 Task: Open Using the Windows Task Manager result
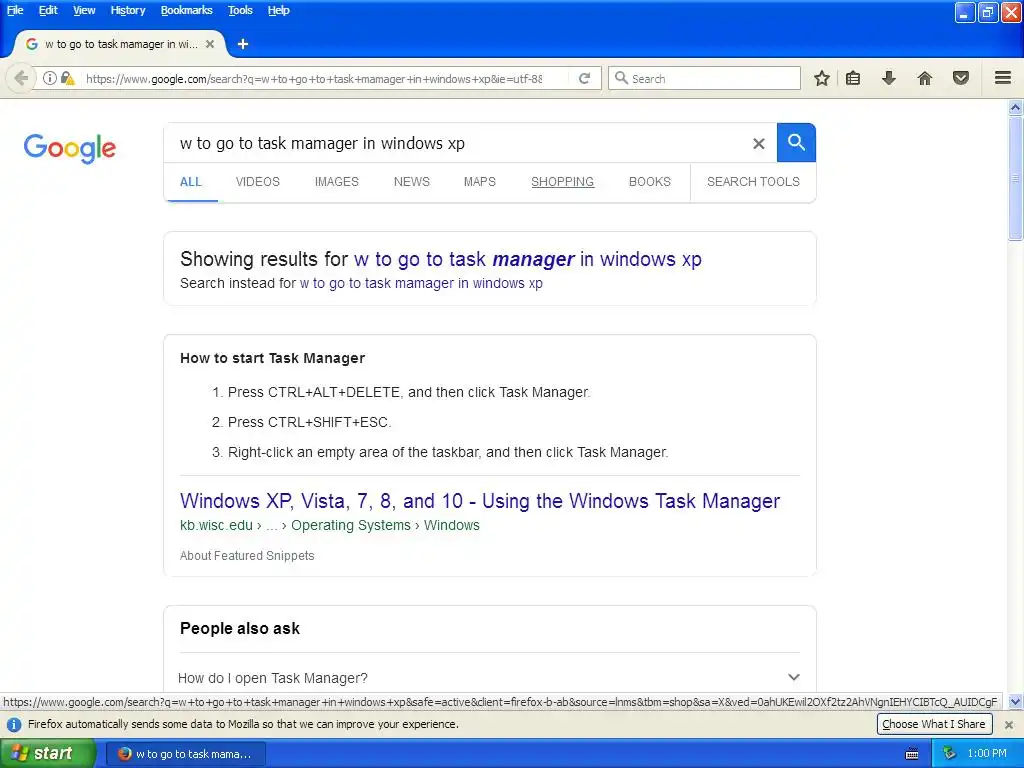480,501
